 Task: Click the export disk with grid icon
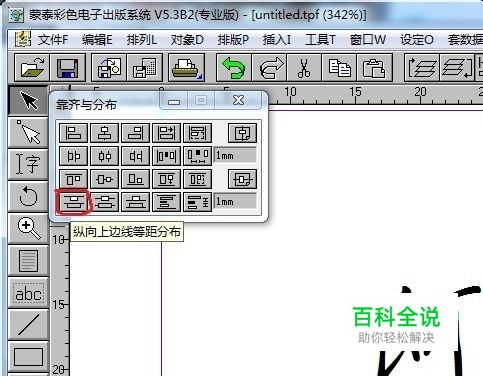(144, 68)
